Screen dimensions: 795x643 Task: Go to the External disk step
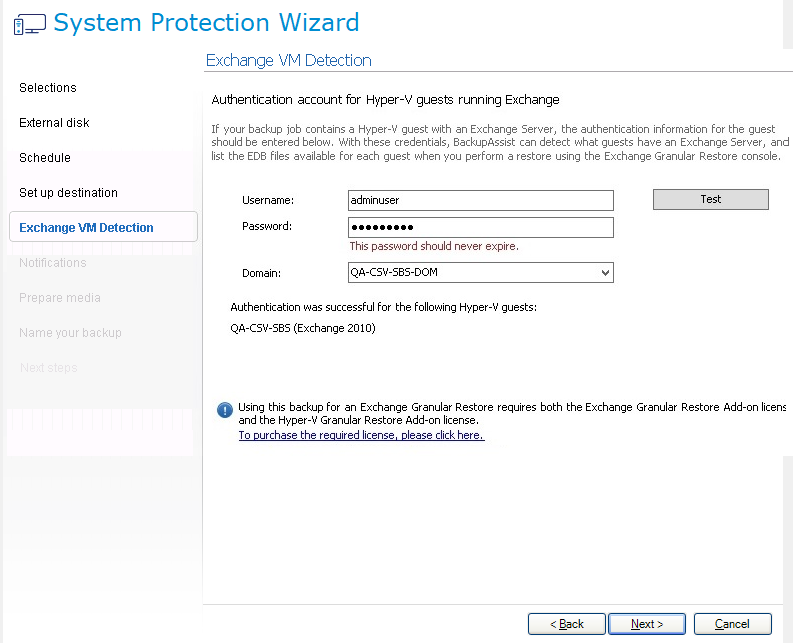54,123
